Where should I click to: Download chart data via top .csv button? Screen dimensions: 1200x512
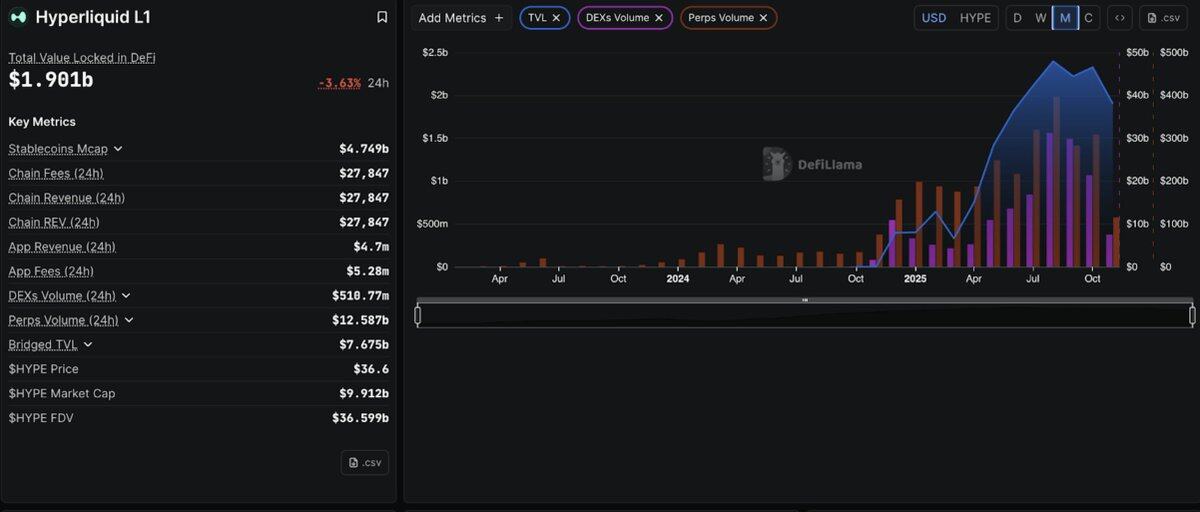point(1162,18)
